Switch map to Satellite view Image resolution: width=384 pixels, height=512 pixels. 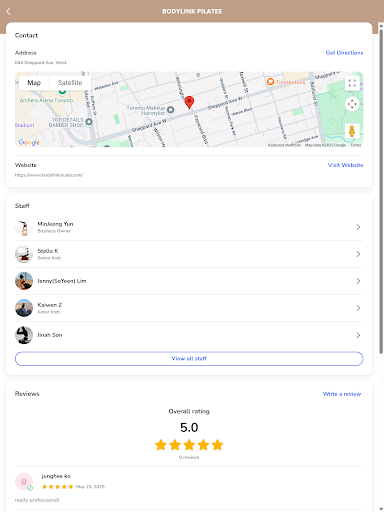[x=70, y=83]
